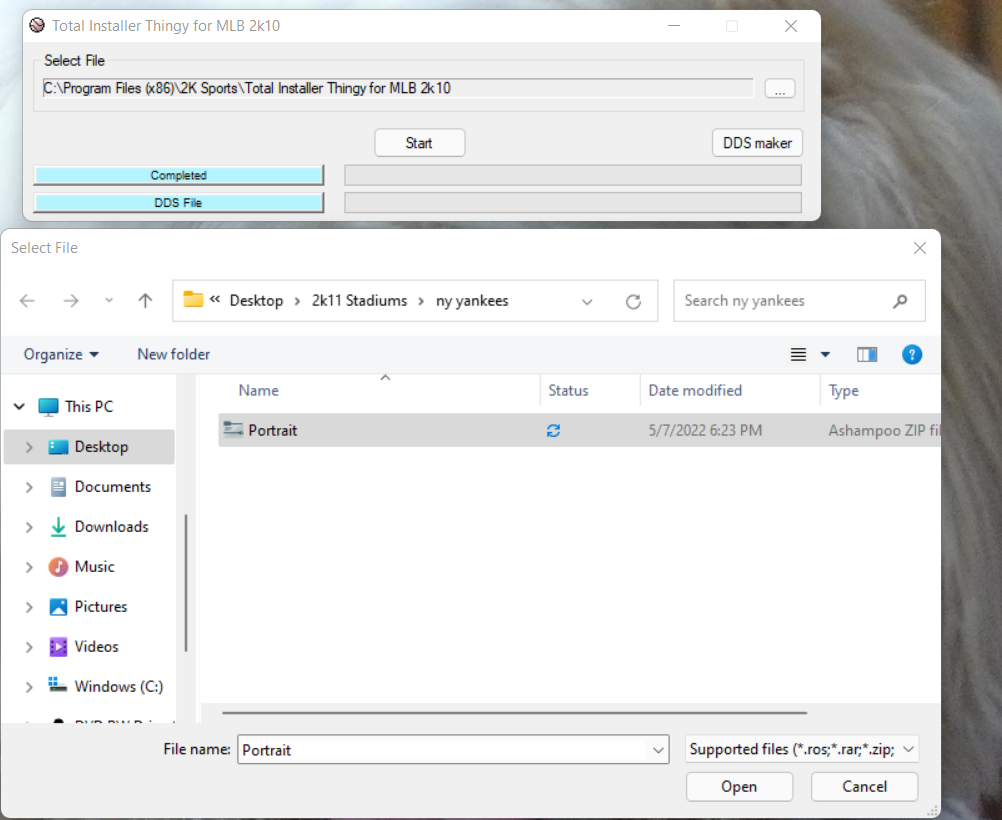1002x820 pixels.
Task: Click the browse ellipsis button
Action: [x=780, y=89]
